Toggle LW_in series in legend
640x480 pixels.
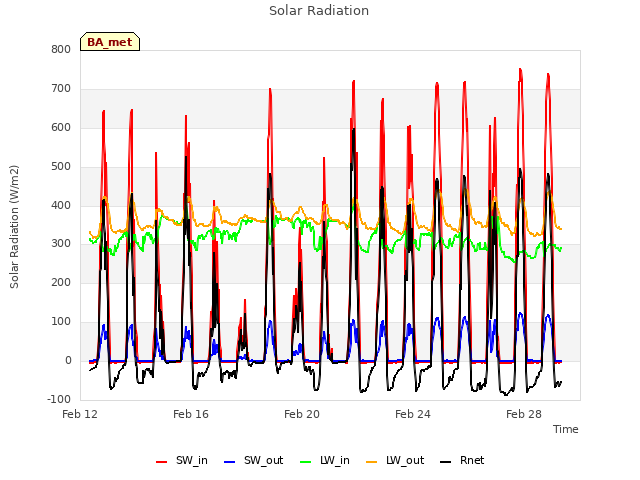[325, 460]
